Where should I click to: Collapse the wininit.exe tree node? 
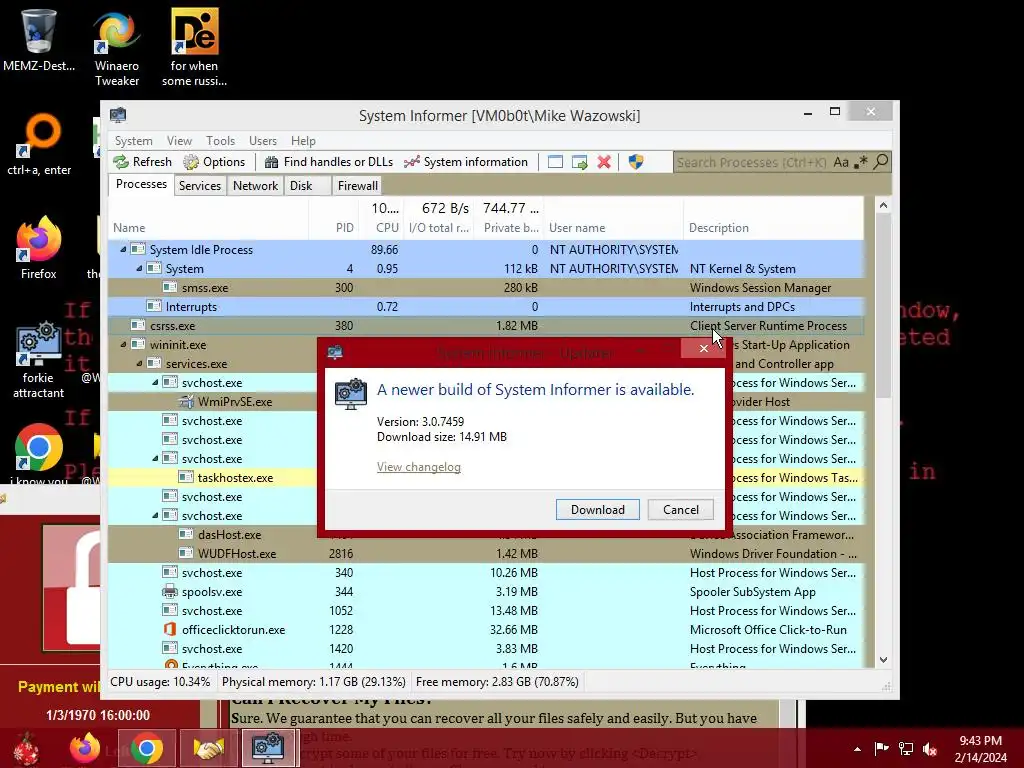[x=123, y=345]
